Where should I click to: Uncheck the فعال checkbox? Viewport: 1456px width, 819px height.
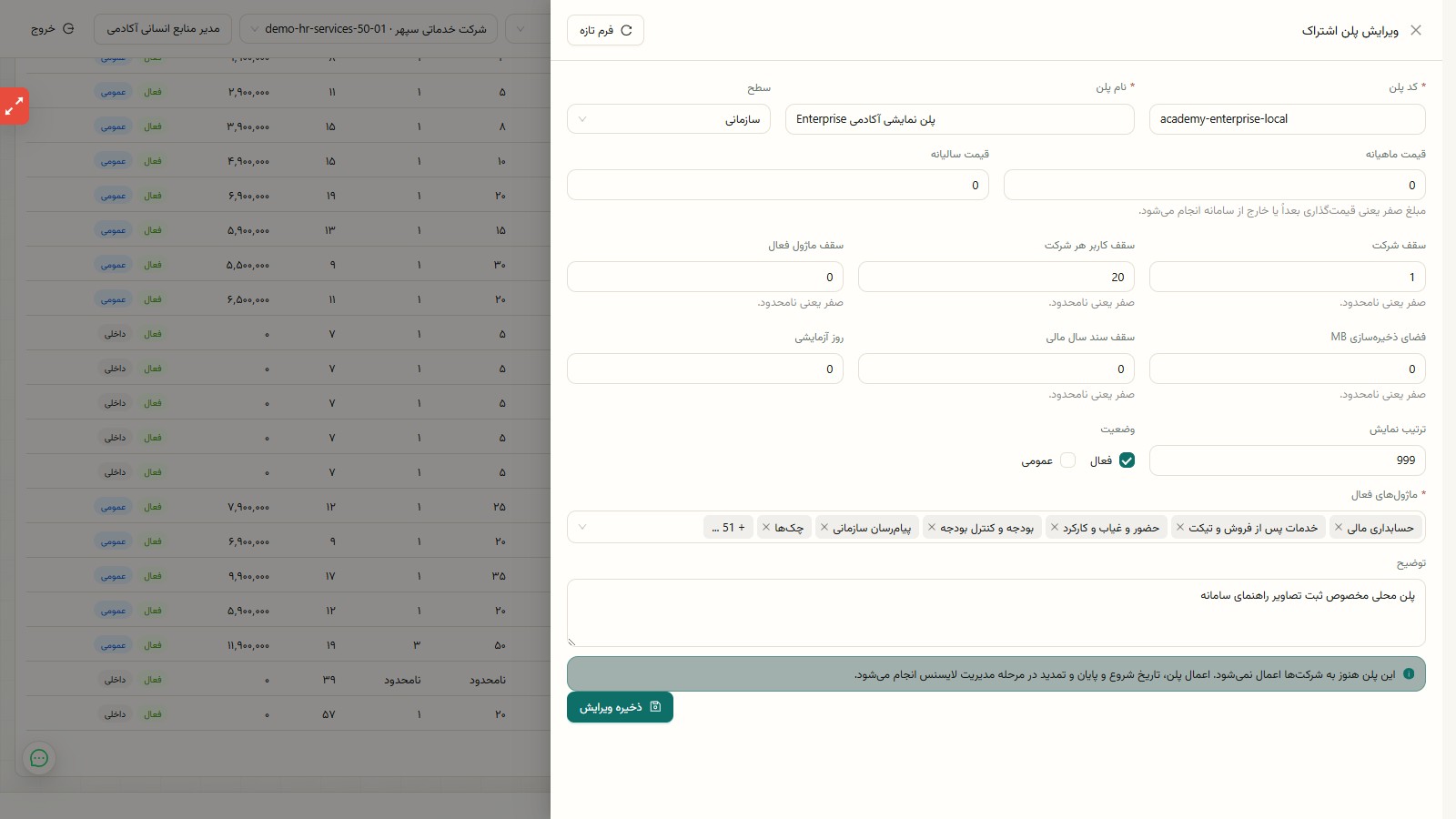[x=1127, y=460]
